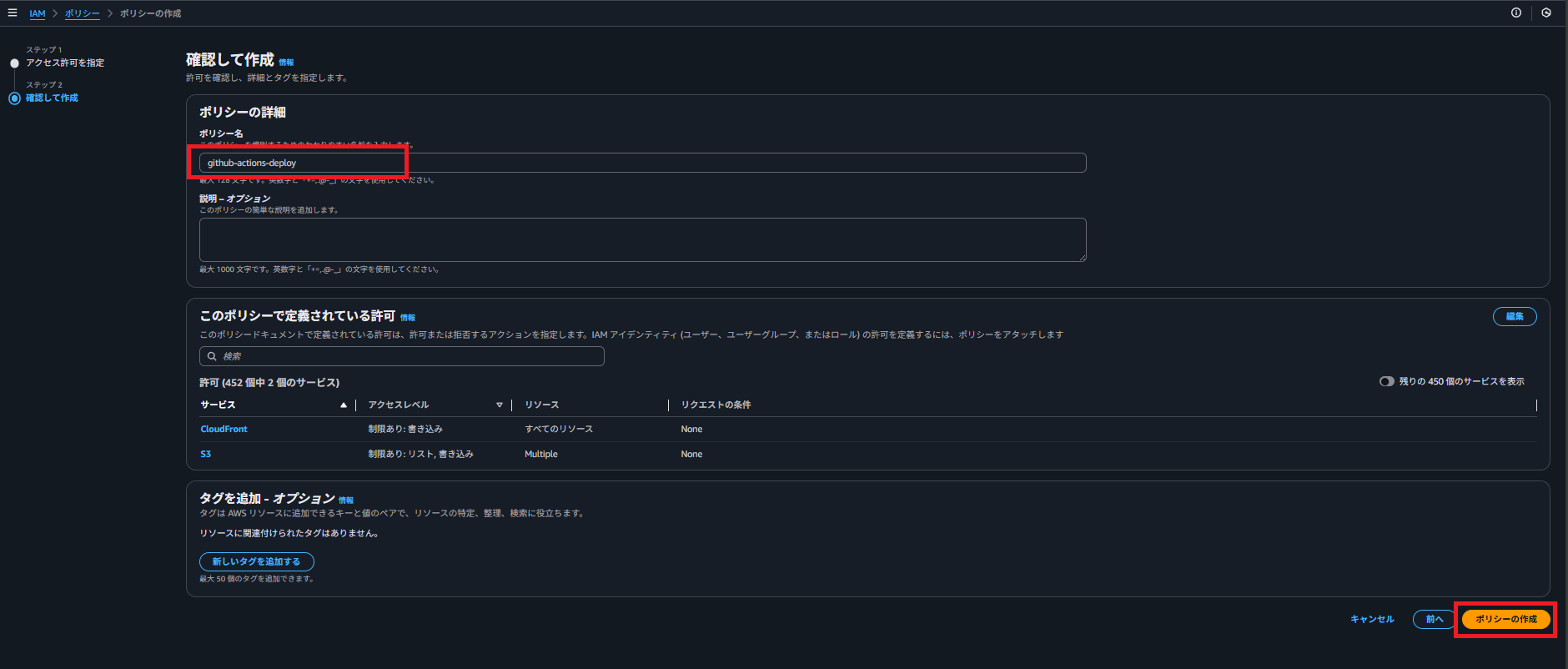Click None condition in S3 row
1568x669 pixels.
(691, 454)
